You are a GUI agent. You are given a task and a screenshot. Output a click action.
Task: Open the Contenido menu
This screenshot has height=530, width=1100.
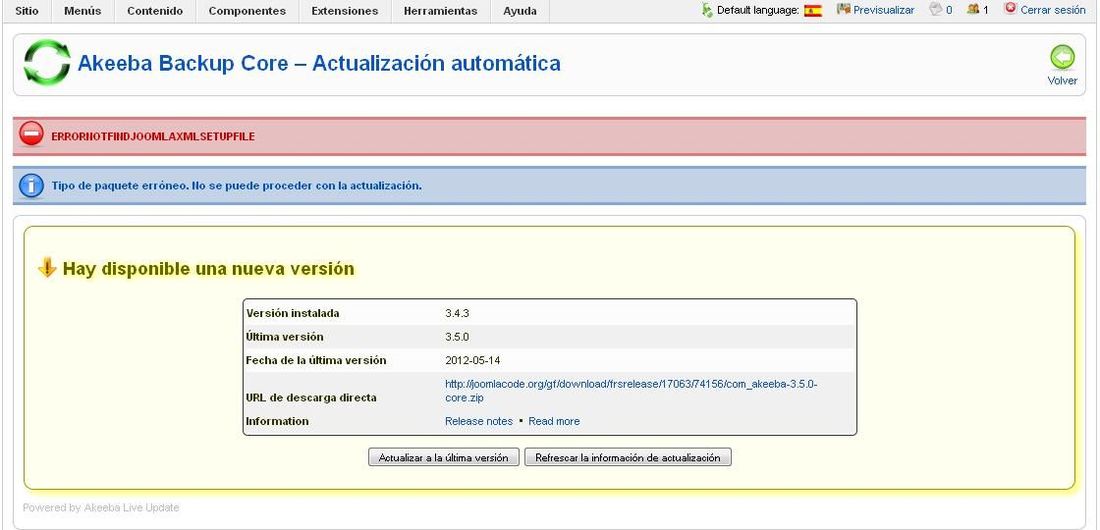155,11
